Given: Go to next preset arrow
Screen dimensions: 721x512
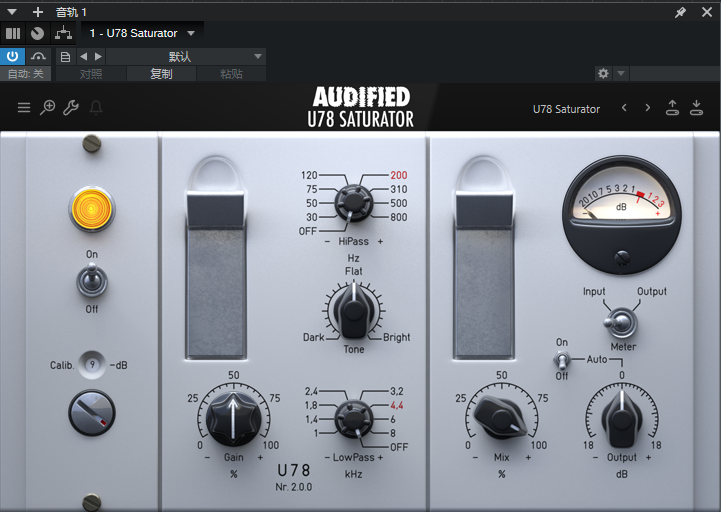Looking at the screenshot, I should click(647, 108).
